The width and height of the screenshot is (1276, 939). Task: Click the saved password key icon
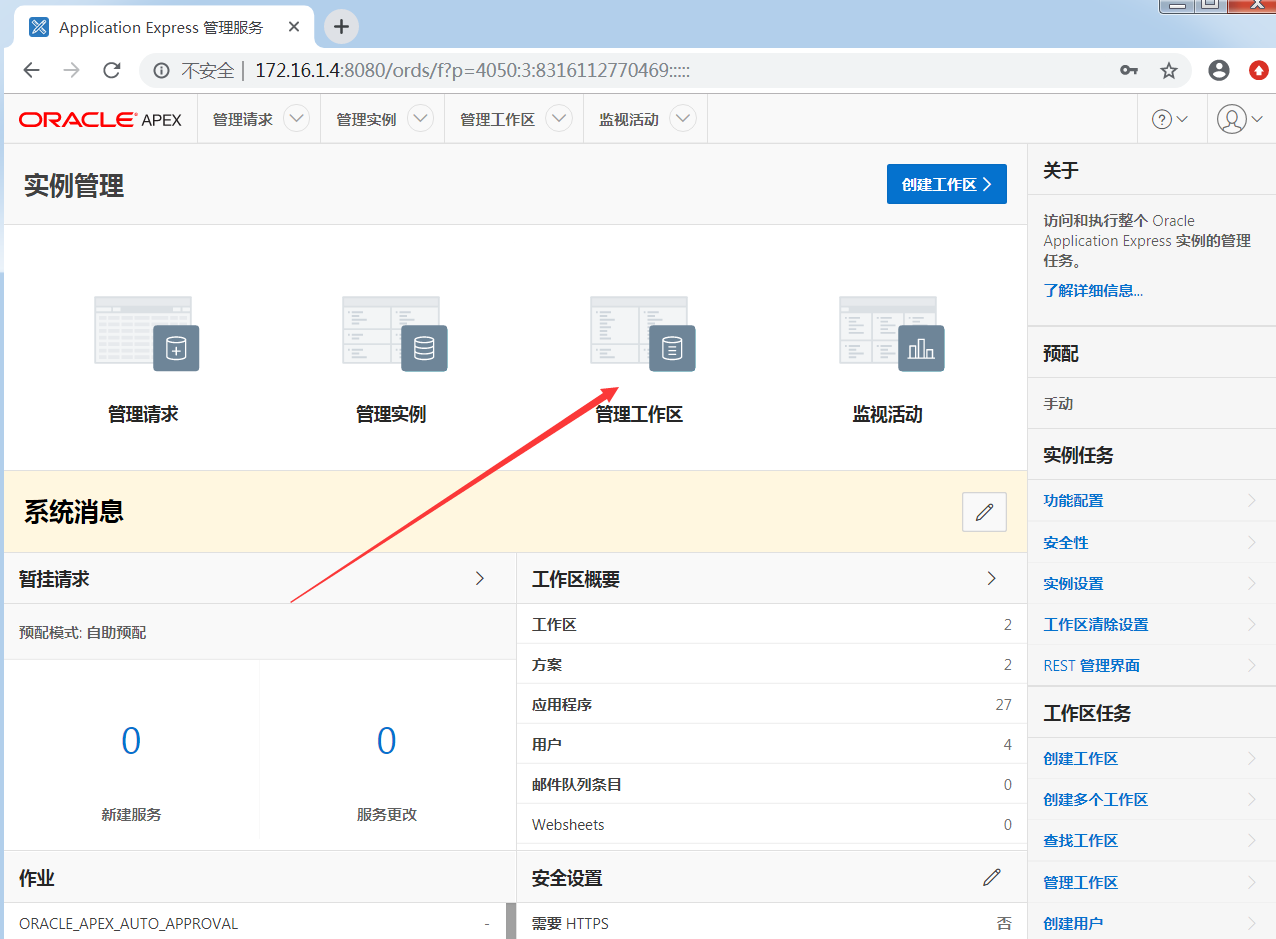(x=1129, y=71)
